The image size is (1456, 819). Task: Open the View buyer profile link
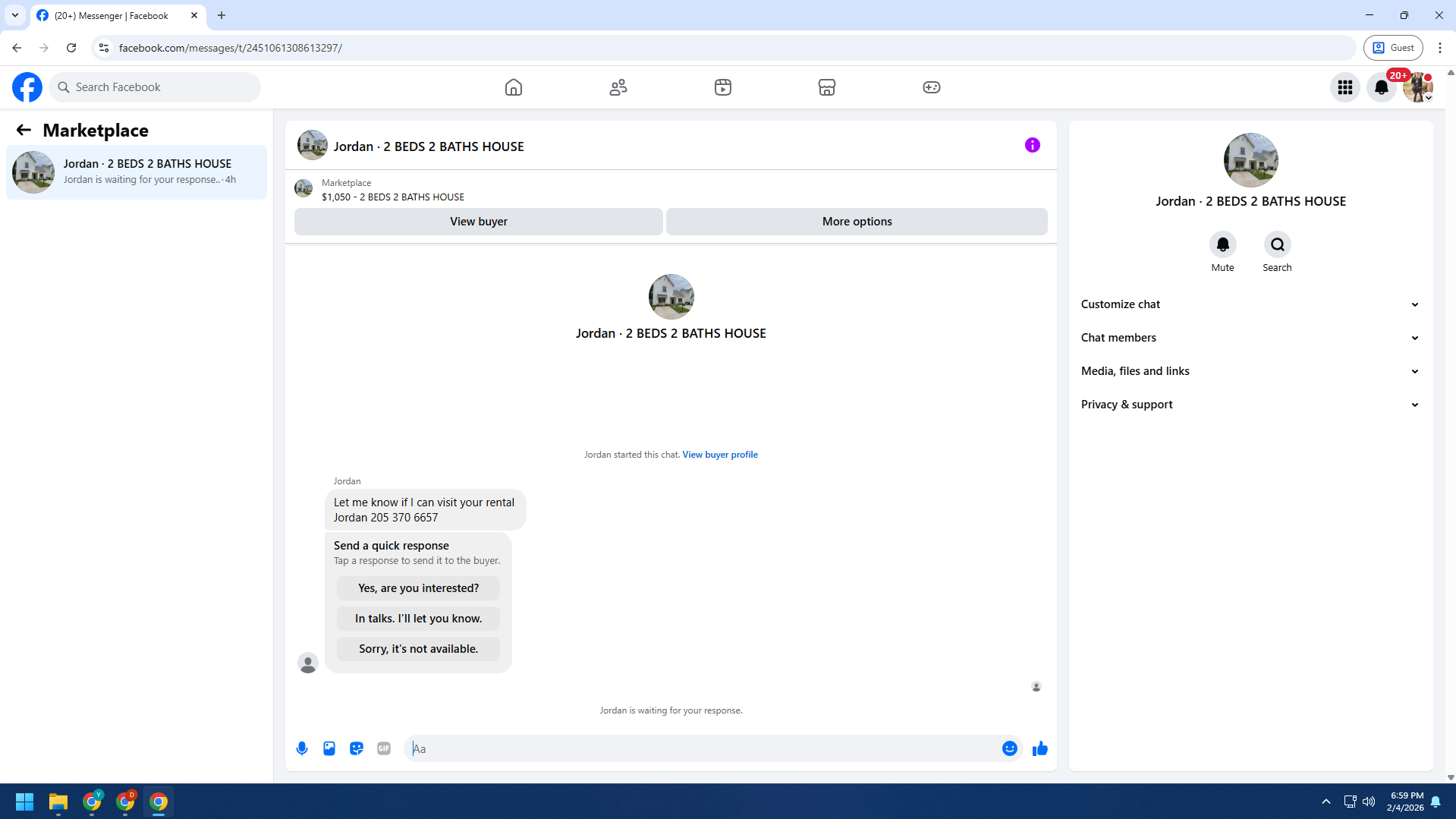tap(719, 455)
